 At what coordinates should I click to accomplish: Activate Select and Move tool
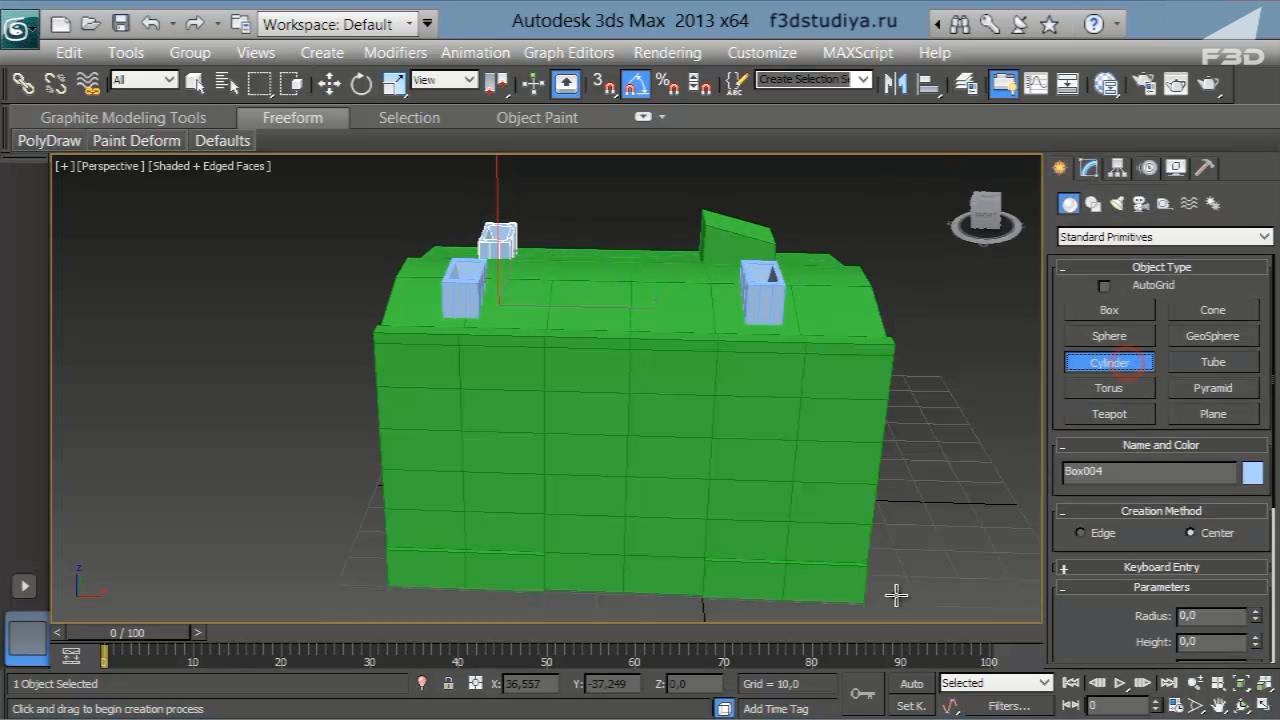(x=329, y=84)
